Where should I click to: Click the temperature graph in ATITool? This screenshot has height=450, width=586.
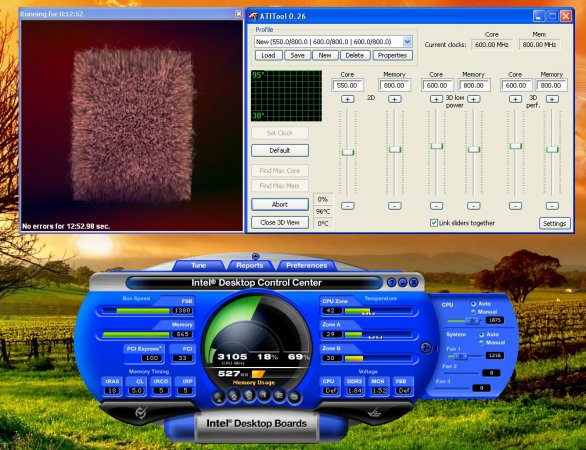click(x=286, y=96)
